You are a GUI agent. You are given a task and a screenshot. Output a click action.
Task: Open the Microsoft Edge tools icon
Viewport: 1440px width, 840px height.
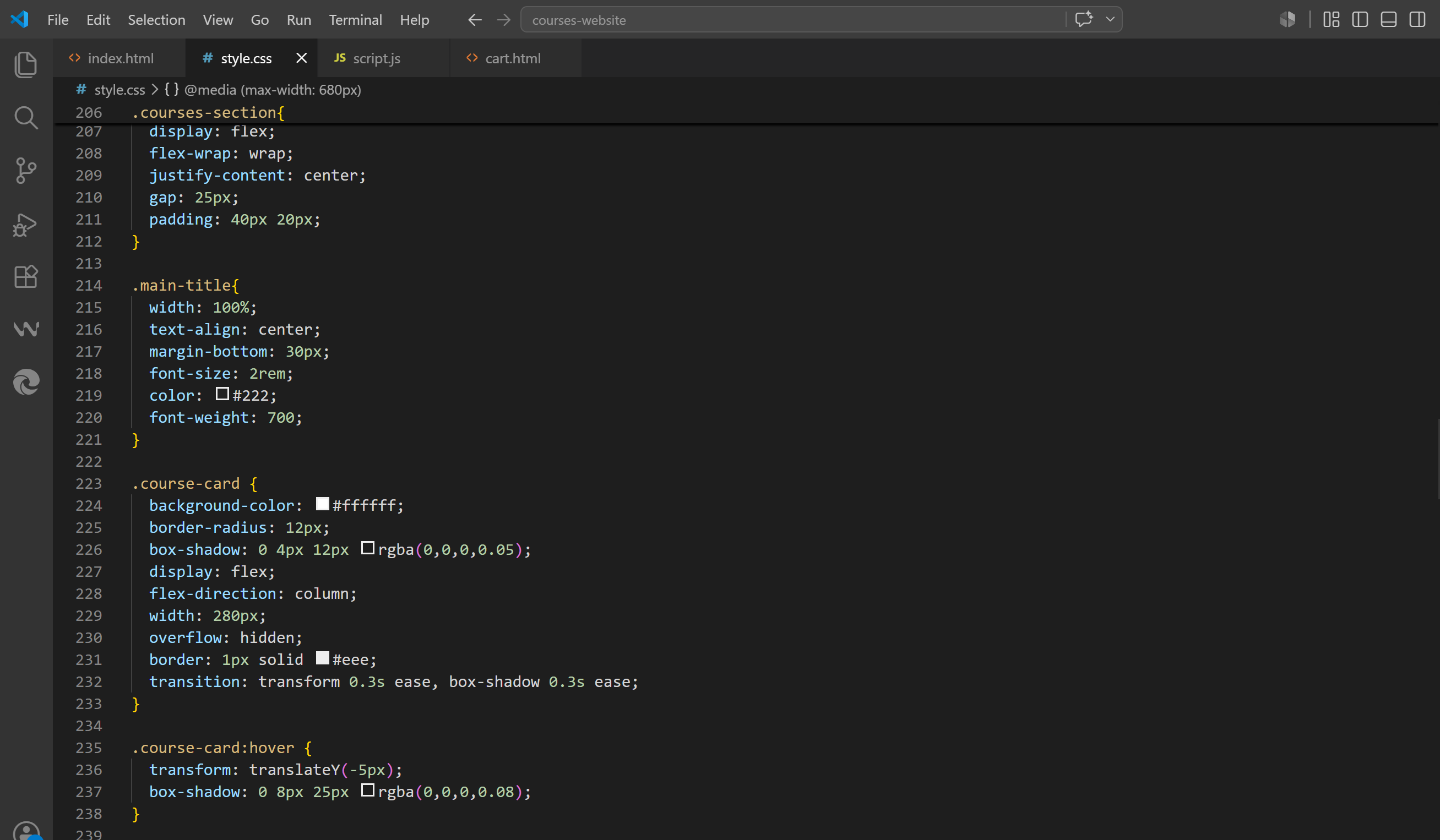pyautogui.click(x=26, y=382)
